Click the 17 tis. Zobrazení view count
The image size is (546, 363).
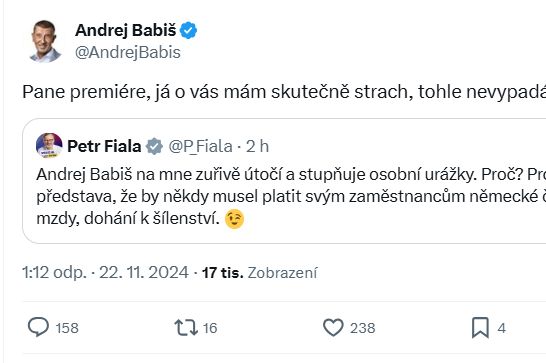pyautogui.click(x=259, y=272)
